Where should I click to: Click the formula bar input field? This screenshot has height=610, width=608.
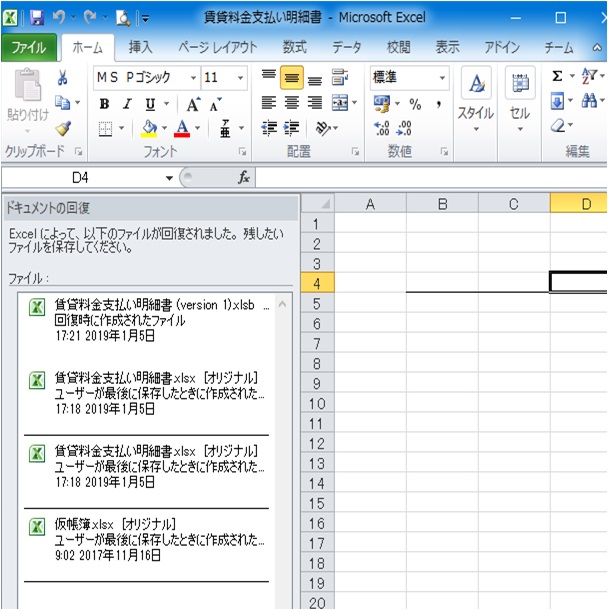point(431,178)
